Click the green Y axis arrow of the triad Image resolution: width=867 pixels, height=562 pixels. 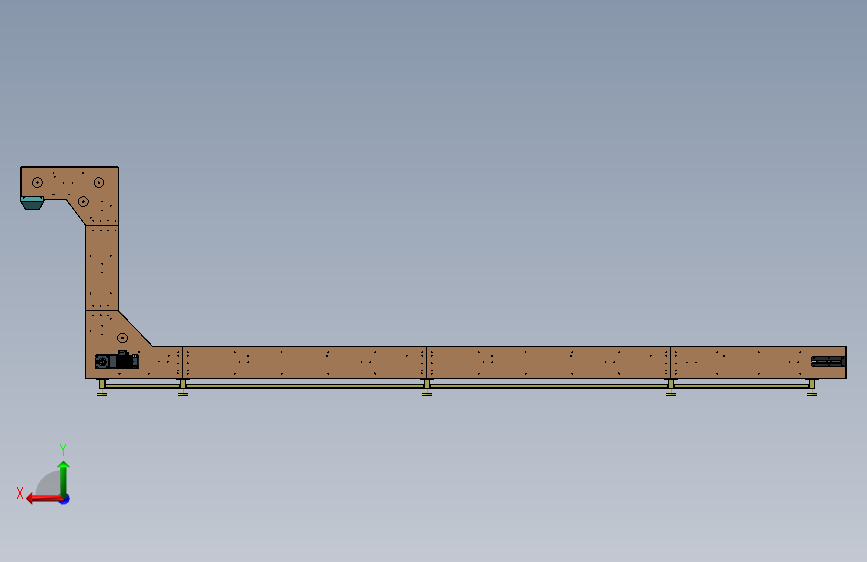pos(64,478)
